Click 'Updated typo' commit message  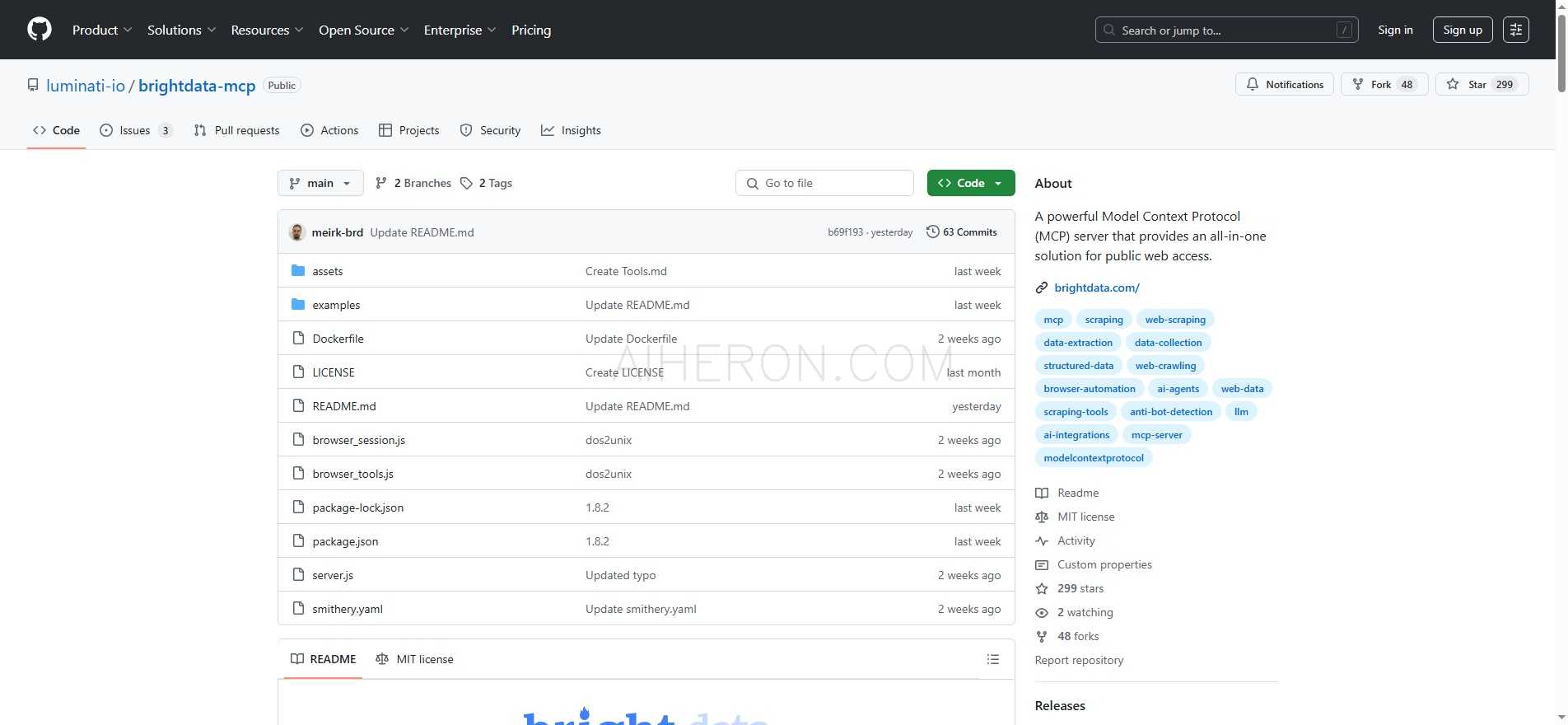click(x=620, y=575)
